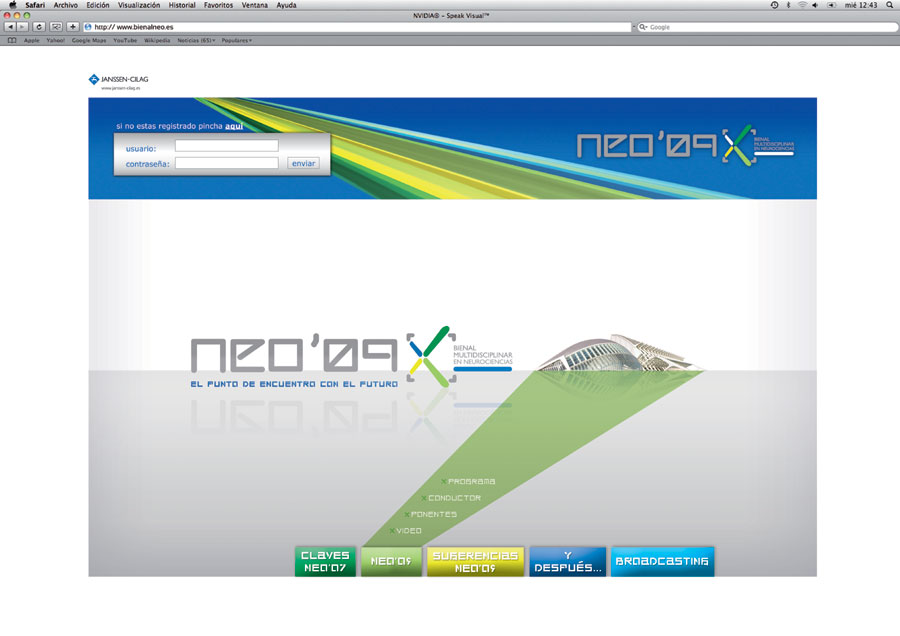Open Spotlight search
Image resolution: width=900 pixels, height=636 pixels.
pos(890,5)
